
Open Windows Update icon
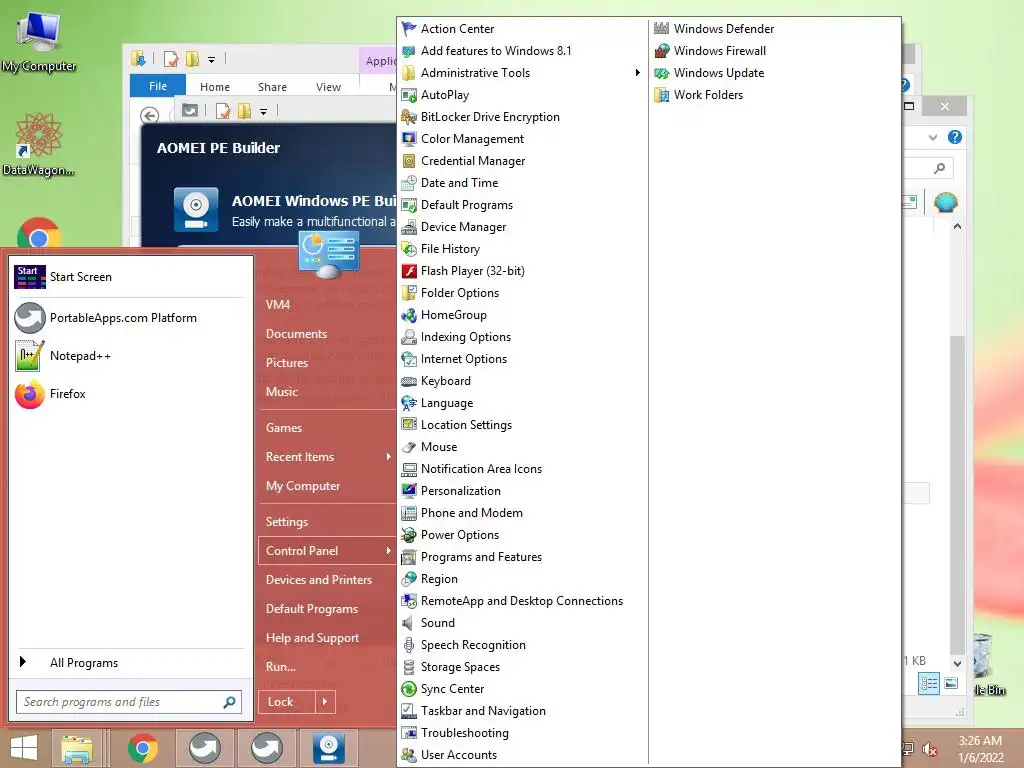click(x=662, y=73)
